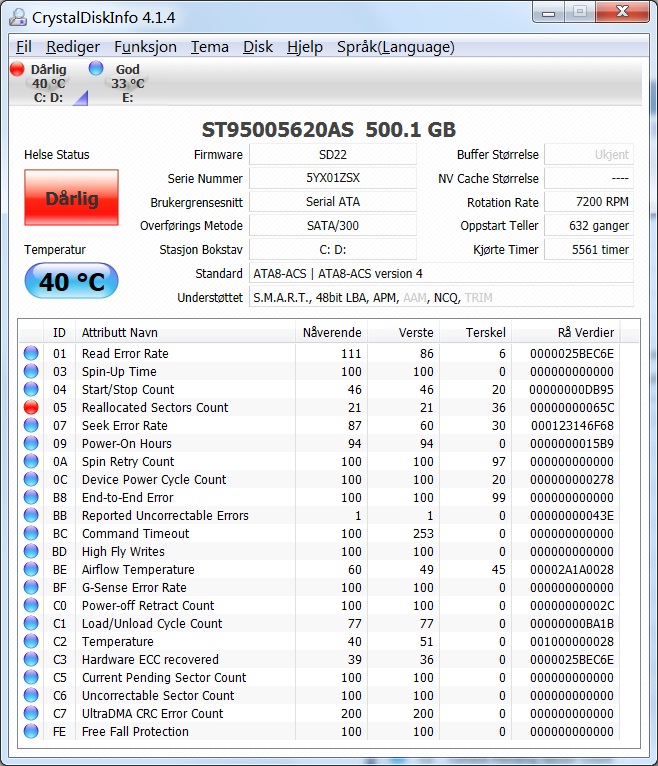Click the Terskel column header
658x766 pixels.
pos(475,332)
